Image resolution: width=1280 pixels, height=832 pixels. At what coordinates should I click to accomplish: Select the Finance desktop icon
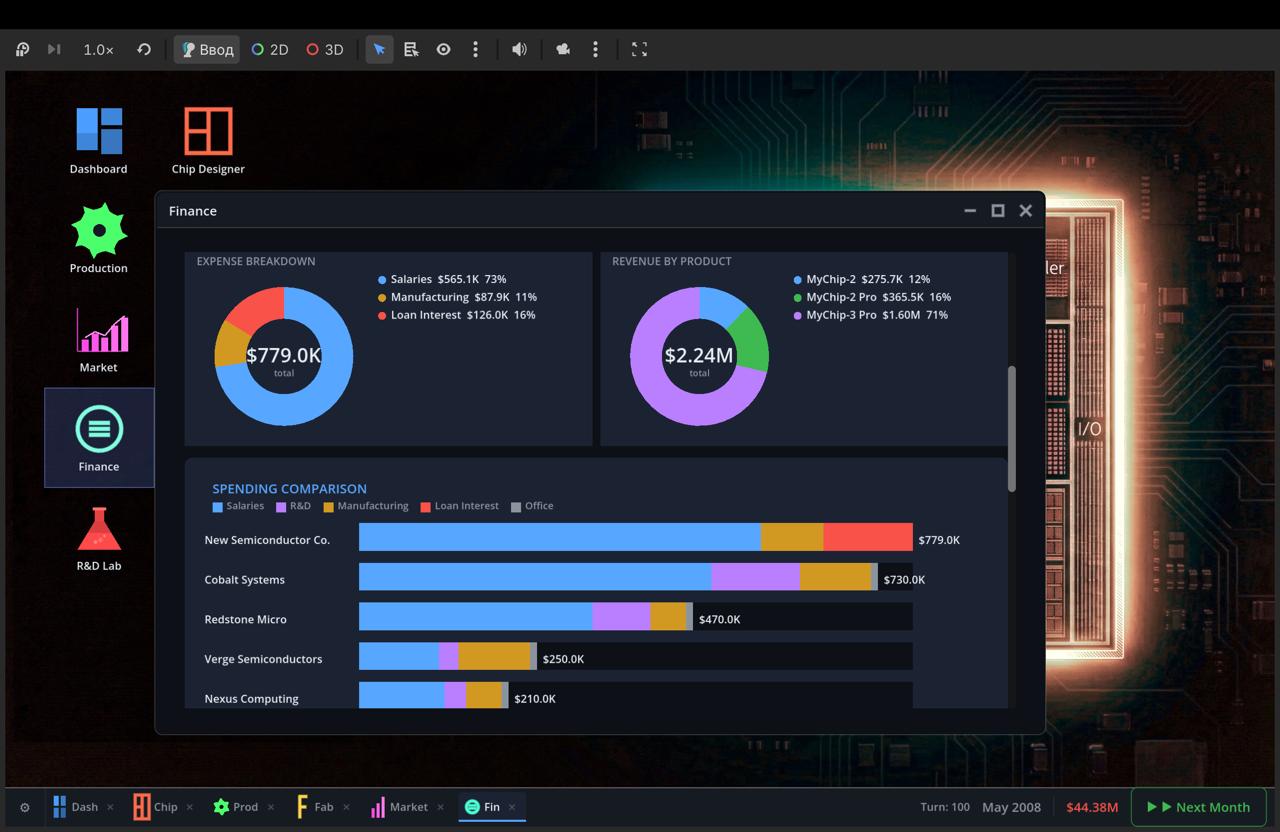coord(99,438)
